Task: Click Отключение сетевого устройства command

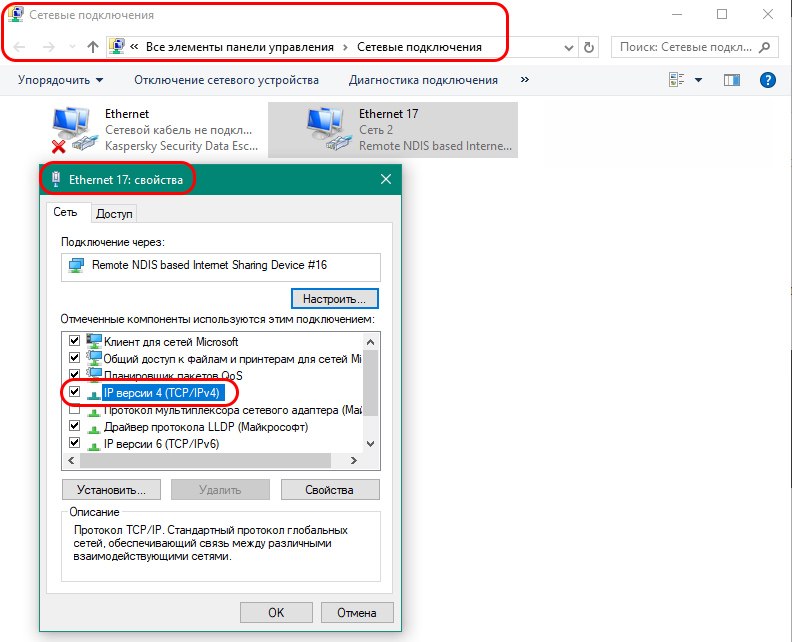Action: coord(226,80)
